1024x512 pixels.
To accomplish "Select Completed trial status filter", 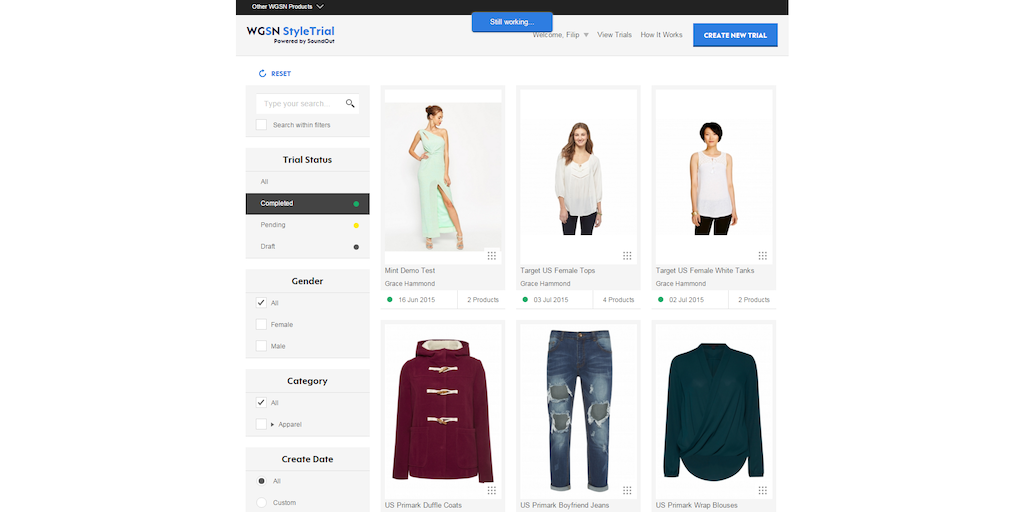I will (308, 204).
